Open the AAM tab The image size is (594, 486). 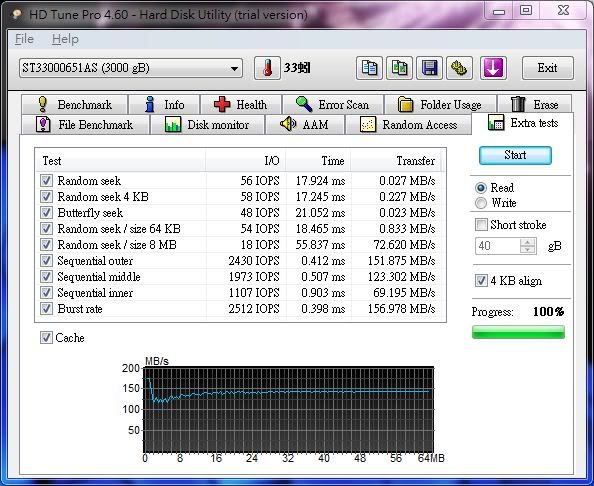[x=305, y=125]
